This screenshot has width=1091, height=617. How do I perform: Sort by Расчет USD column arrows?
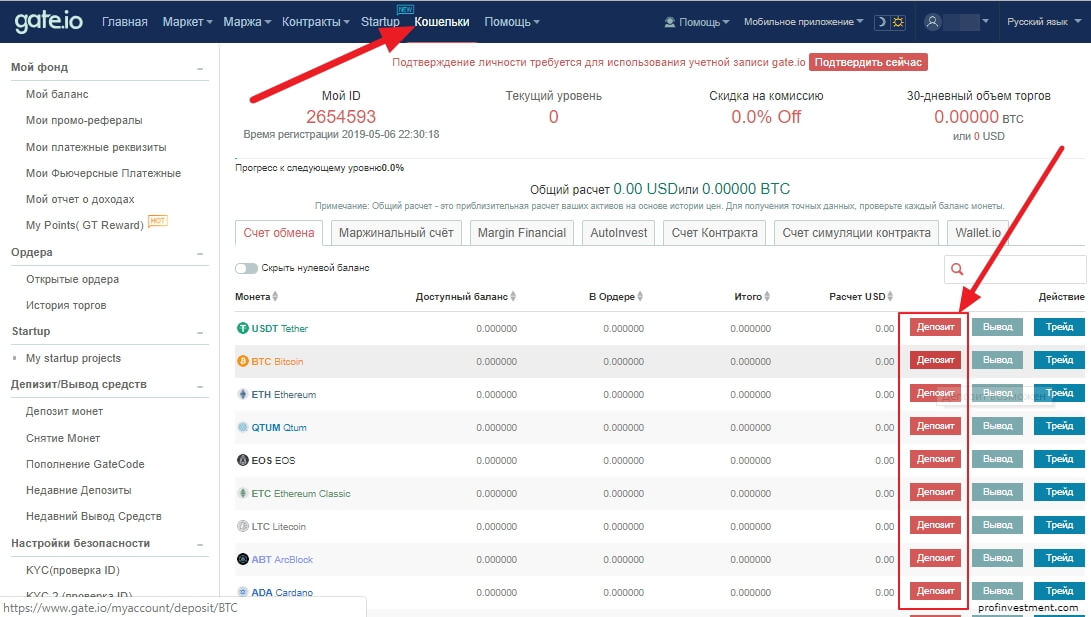891,296
